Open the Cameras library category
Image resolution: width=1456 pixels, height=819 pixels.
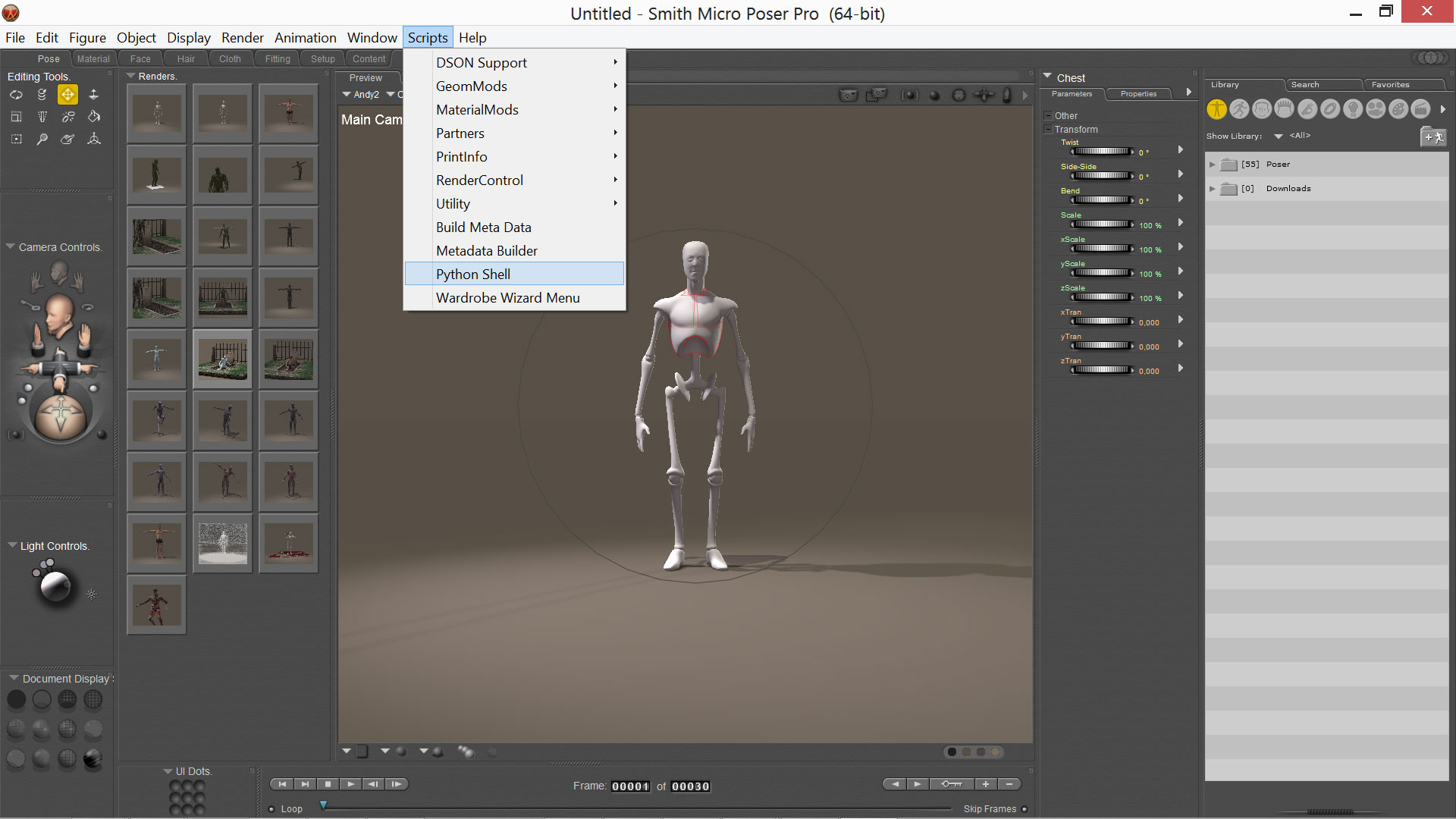pos(1375,109)
